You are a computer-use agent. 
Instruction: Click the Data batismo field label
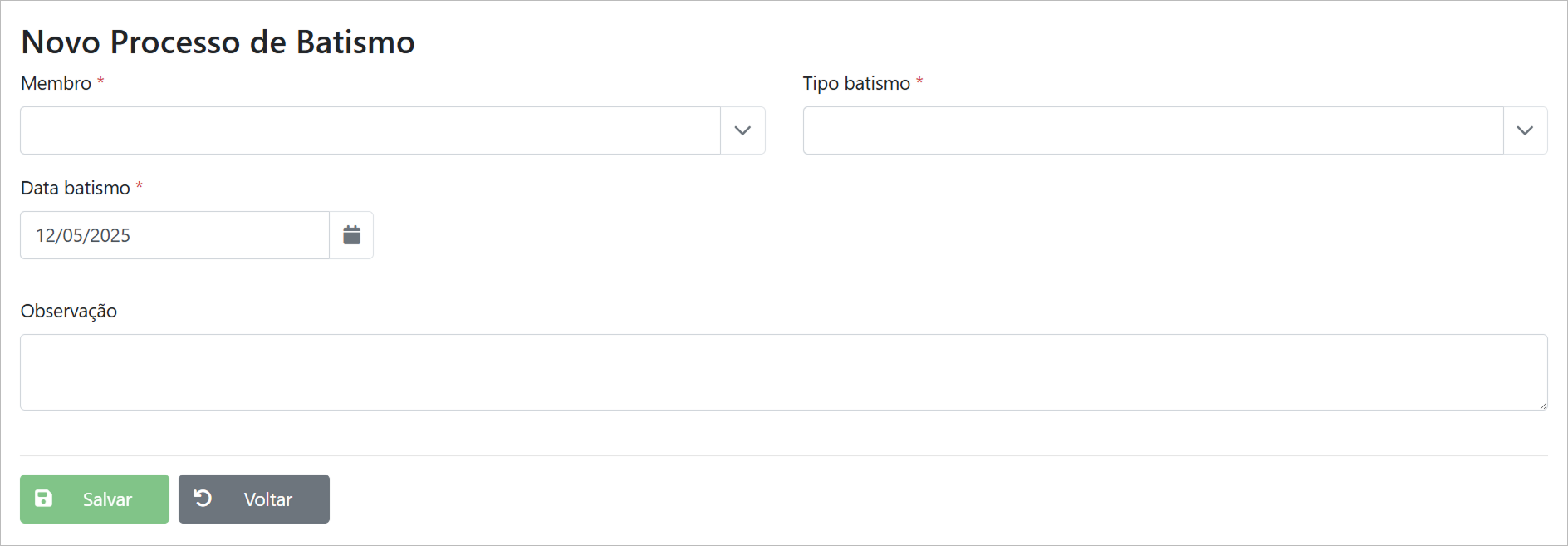[x=75, y=188]
